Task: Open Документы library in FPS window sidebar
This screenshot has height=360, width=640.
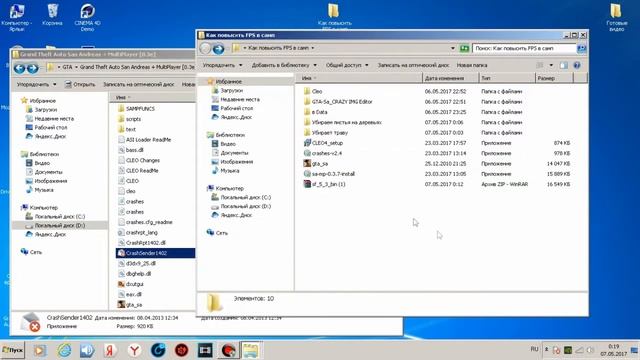Action: pos(230,153)
